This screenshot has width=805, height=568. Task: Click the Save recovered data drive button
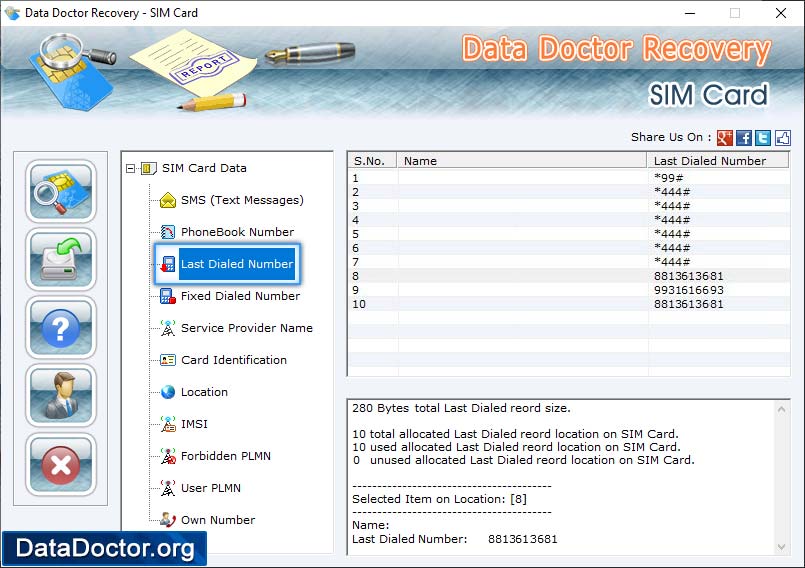pyautogui.click(x=61, y=259)
